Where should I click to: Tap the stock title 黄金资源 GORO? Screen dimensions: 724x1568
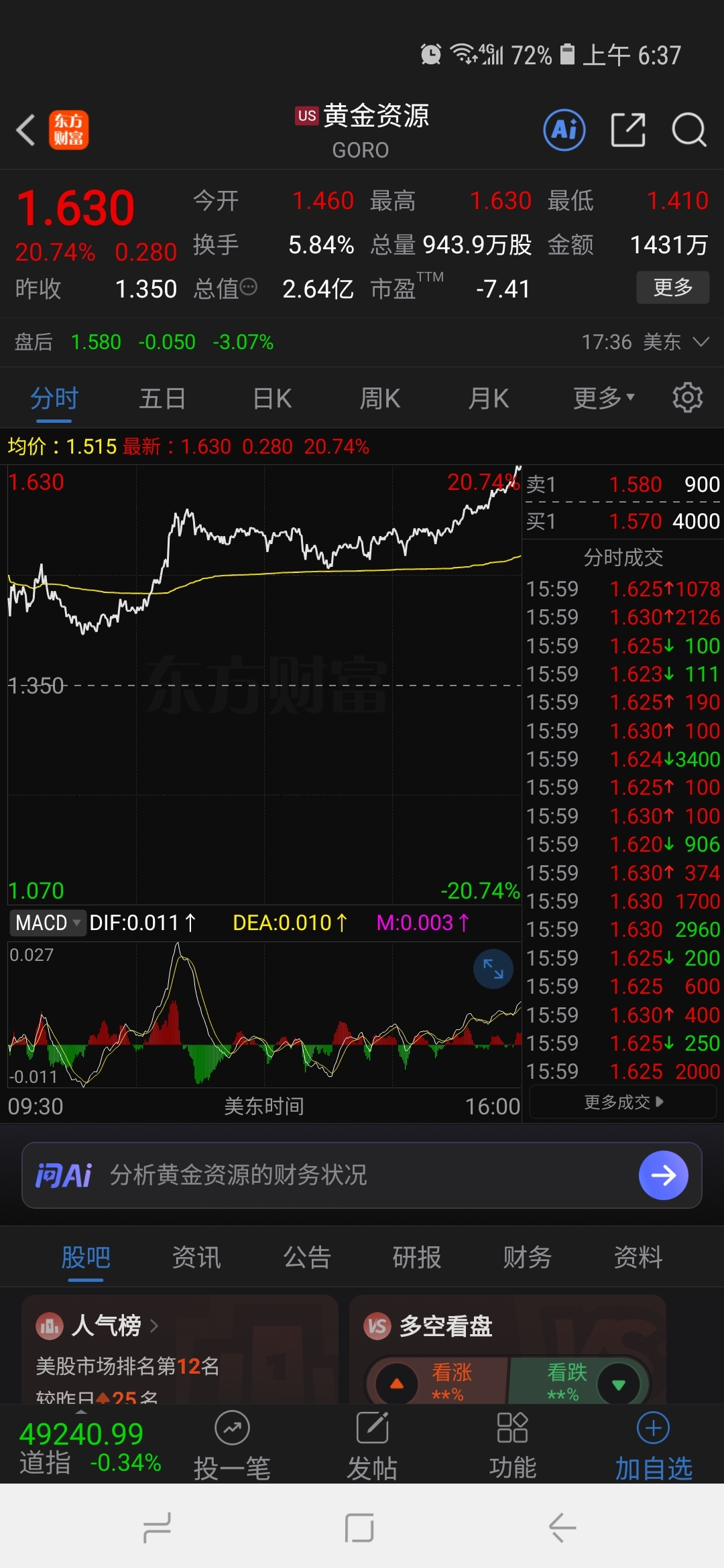[x=362, y=131]
